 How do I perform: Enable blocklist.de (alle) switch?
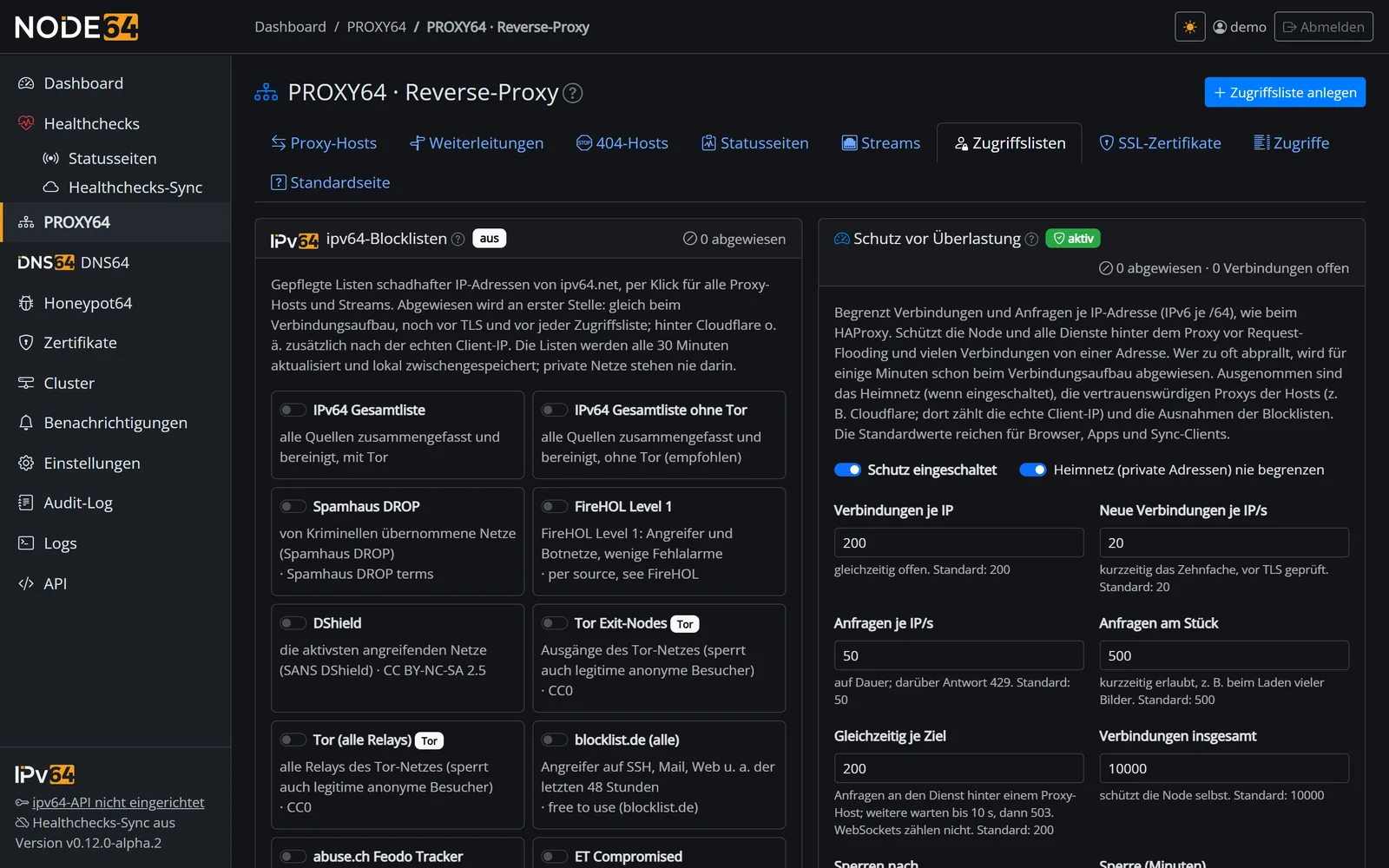[x=554, y=740]
